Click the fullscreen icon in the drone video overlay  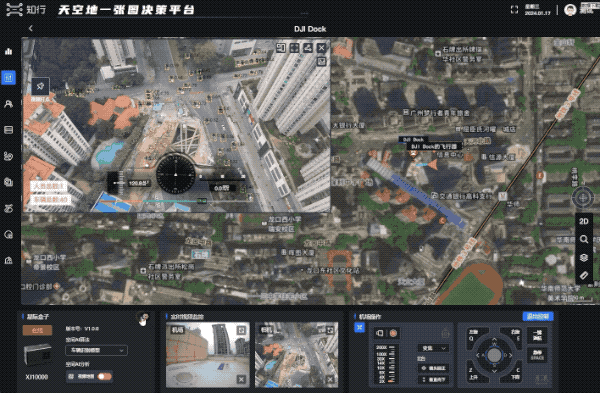click(294, 48)
